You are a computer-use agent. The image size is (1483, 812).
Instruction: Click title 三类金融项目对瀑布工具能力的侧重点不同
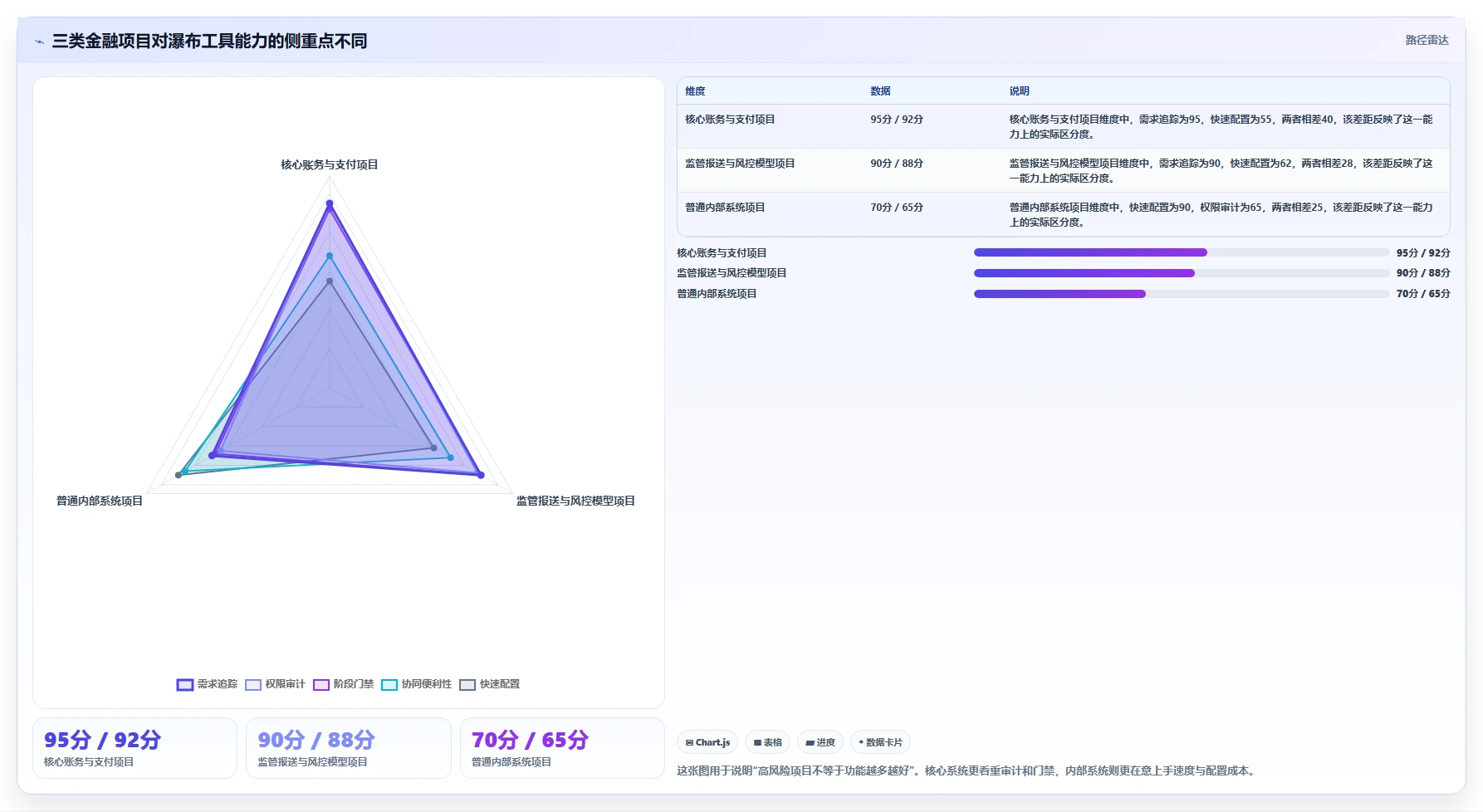pyautogui.click(x=209, y=41)
